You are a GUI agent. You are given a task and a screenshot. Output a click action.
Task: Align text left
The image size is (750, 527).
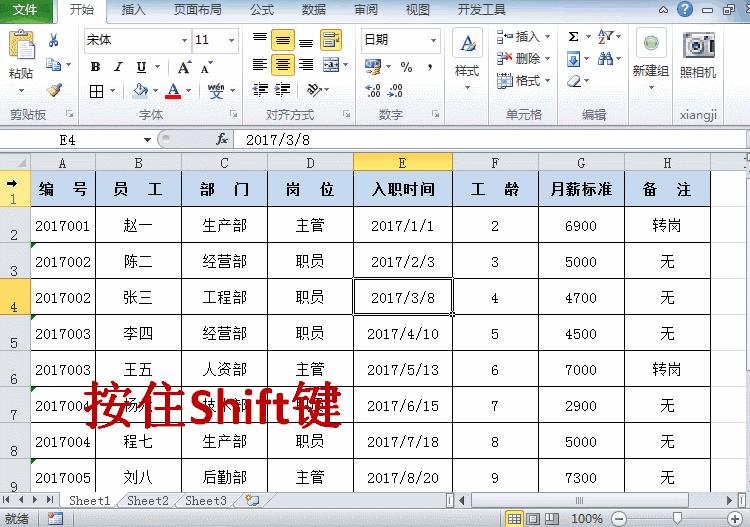point(260,65)
